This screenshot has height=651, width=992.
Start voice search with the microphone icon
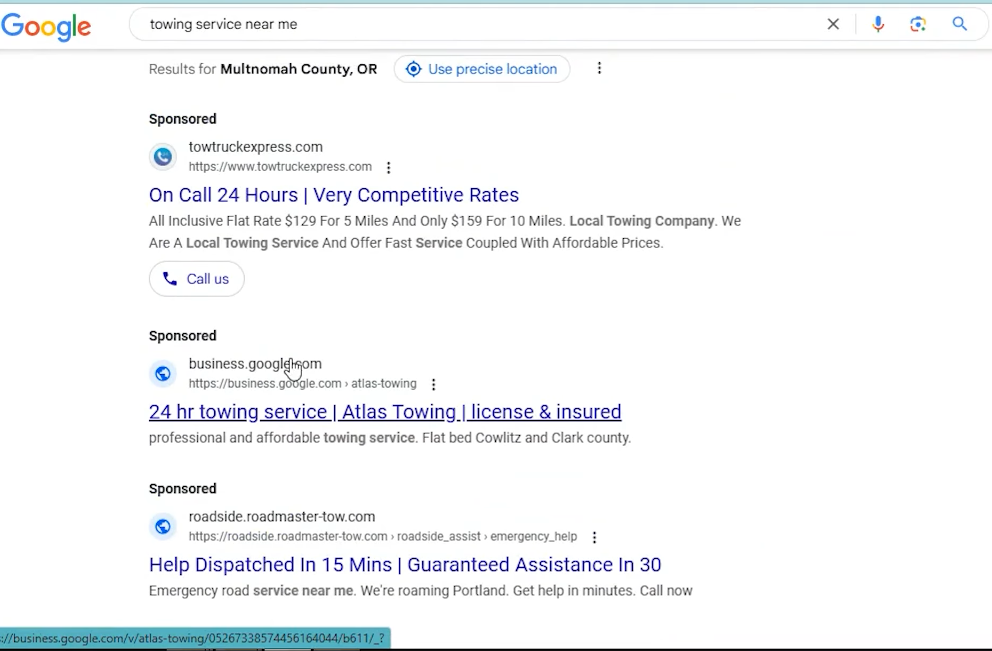coord(878,24)
